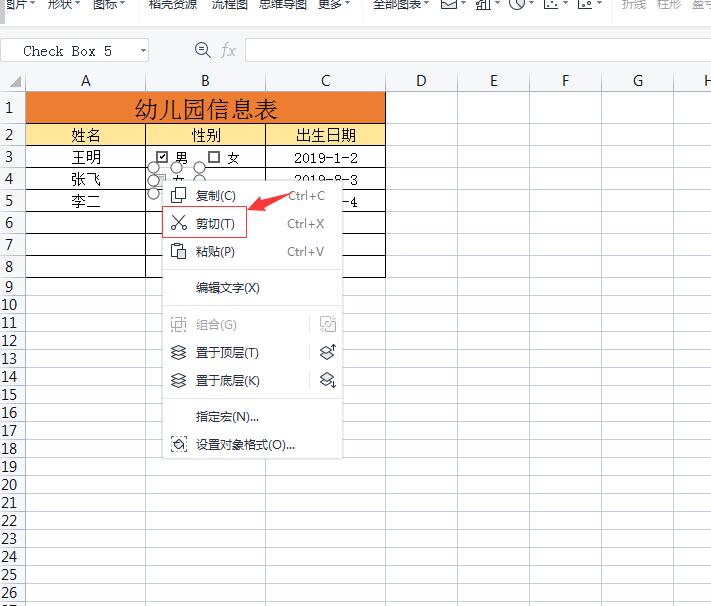Click the 折线 sparkline button

click(x=633, y=5)
